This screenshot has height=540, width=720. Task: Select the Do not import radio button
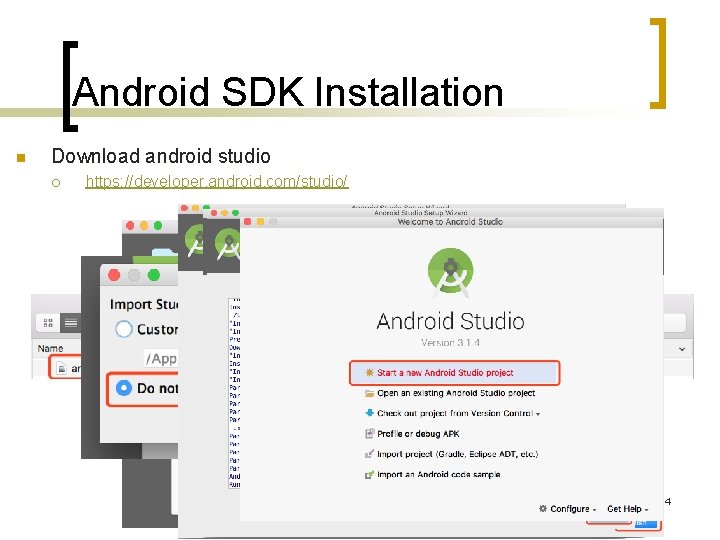[x=124, y=388]
